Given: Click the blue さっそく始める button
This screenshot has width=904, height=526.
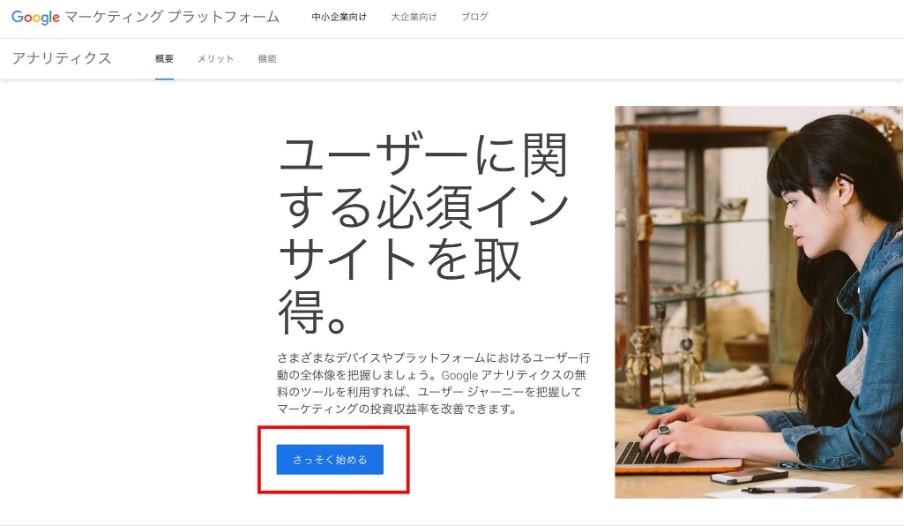Looking at the screenshot, I should [330, 460].
